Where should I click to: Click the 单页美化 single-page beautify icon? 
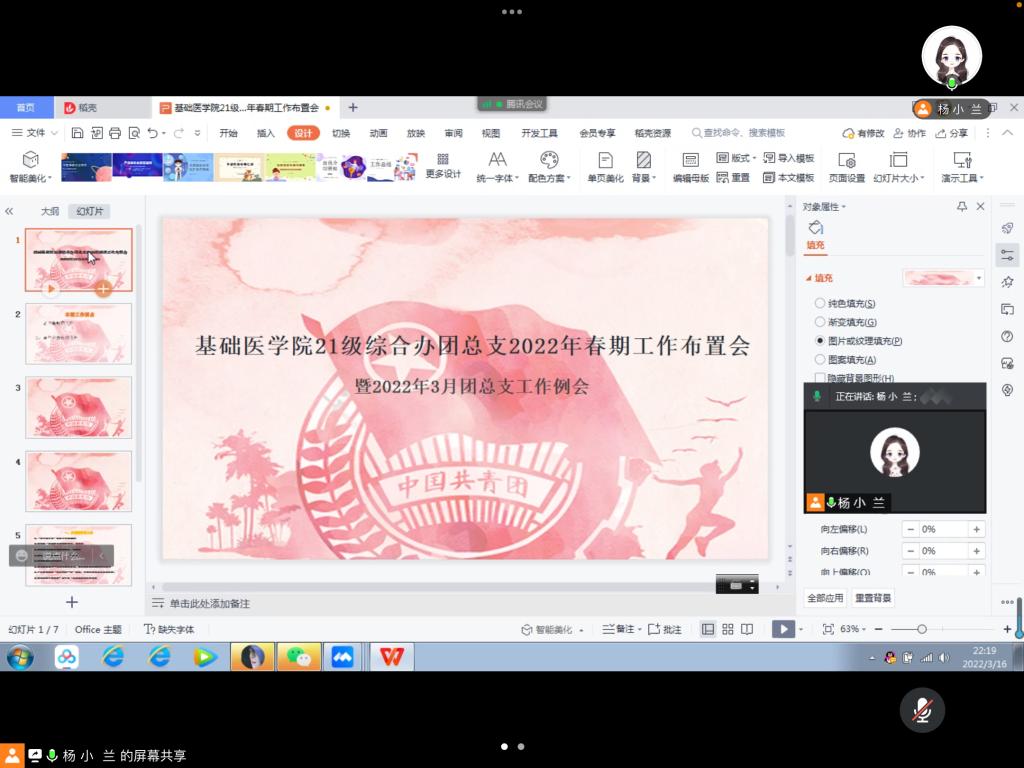pyautogui.click(x=605, y=166)
